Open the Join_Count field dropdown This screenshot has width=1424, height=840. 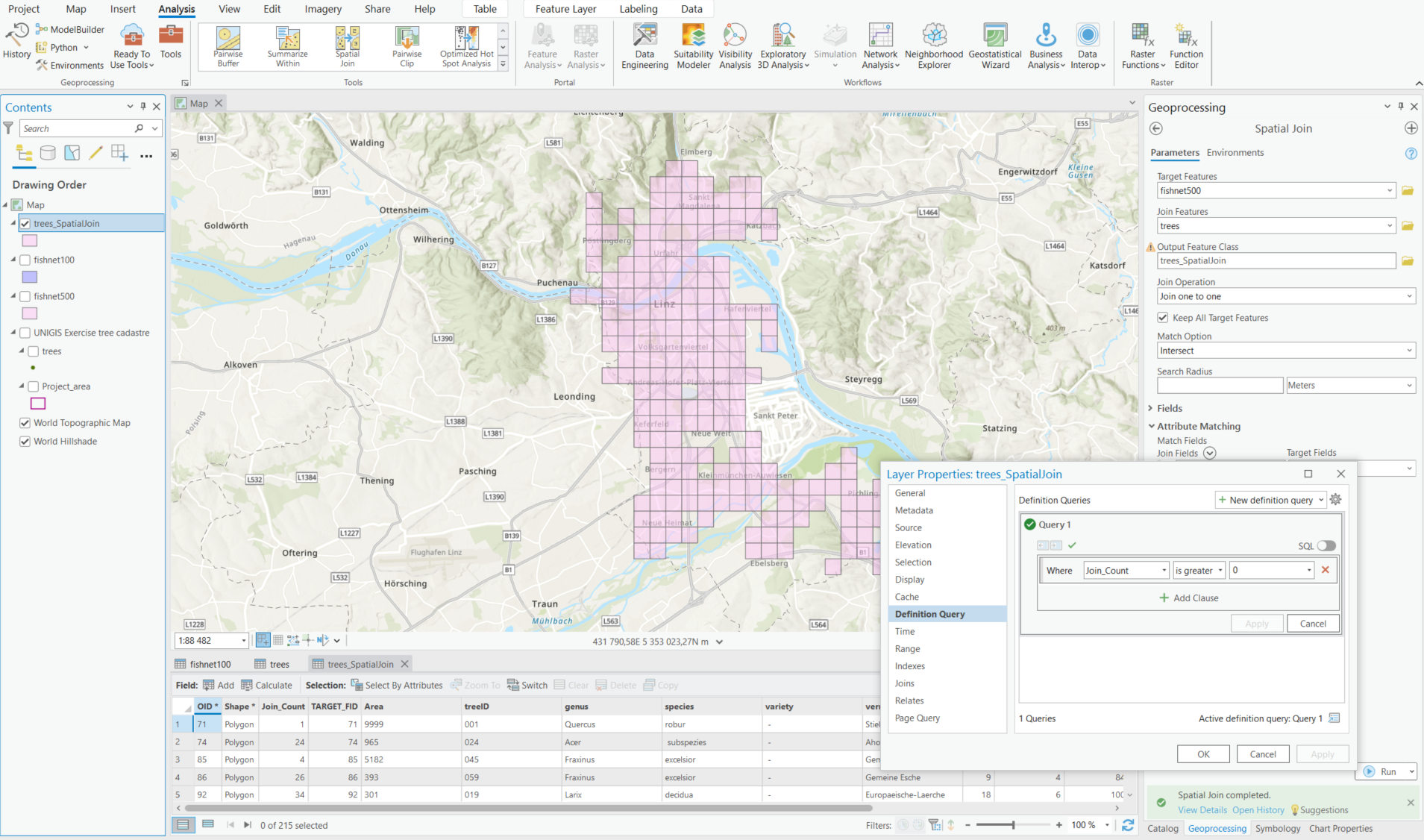(x=1126, y=571)
